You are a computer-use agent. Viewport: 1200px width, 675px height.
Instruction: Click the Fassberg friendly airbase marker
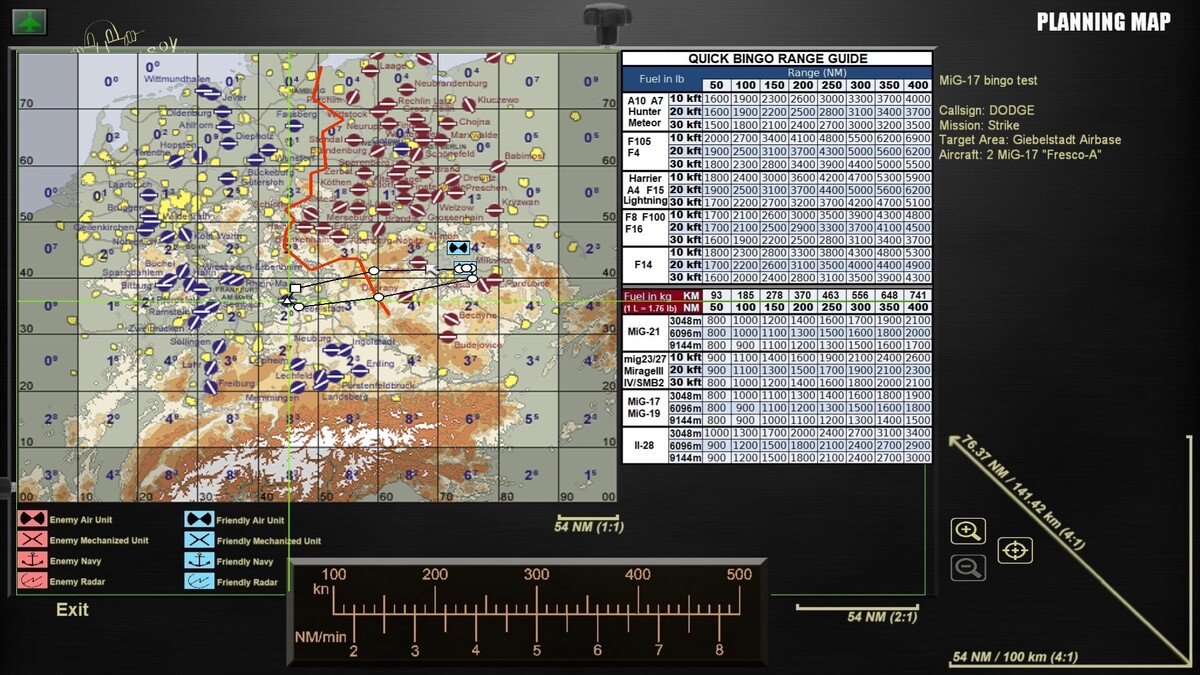pyautogui.click(x=294, y=126)
